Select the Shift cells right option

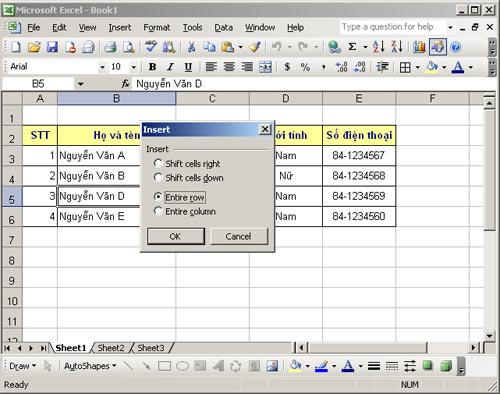click(x=187, y=164)
